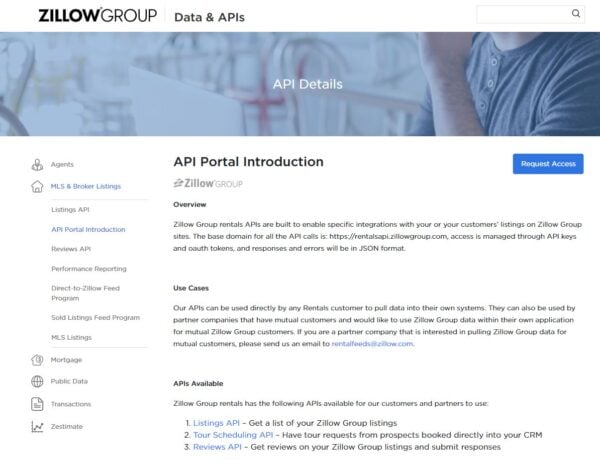Click the Public Data globe icon
Viewport: 600px width, 470px height.
[x=37, y=381]
